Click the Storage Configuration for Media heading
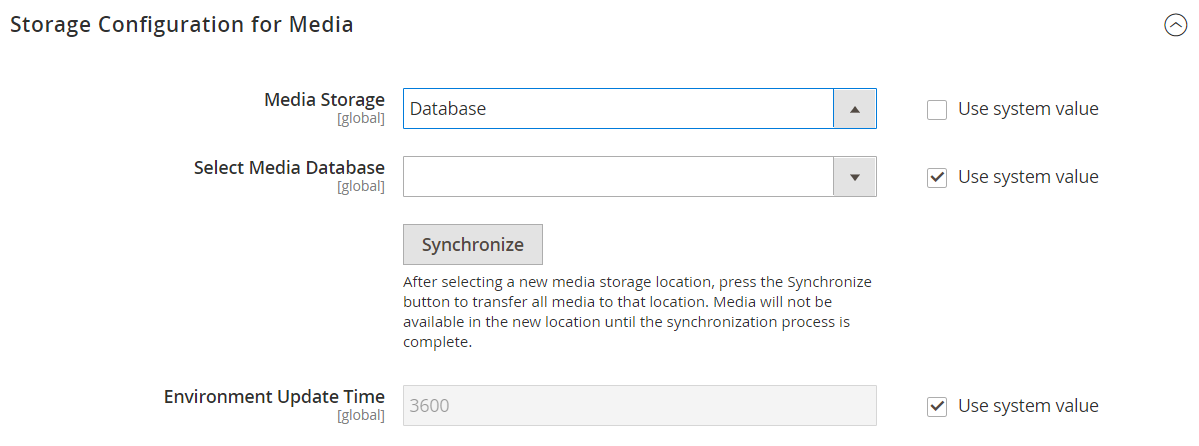This screenshot has width=1199, height=446. pos(181,24)
